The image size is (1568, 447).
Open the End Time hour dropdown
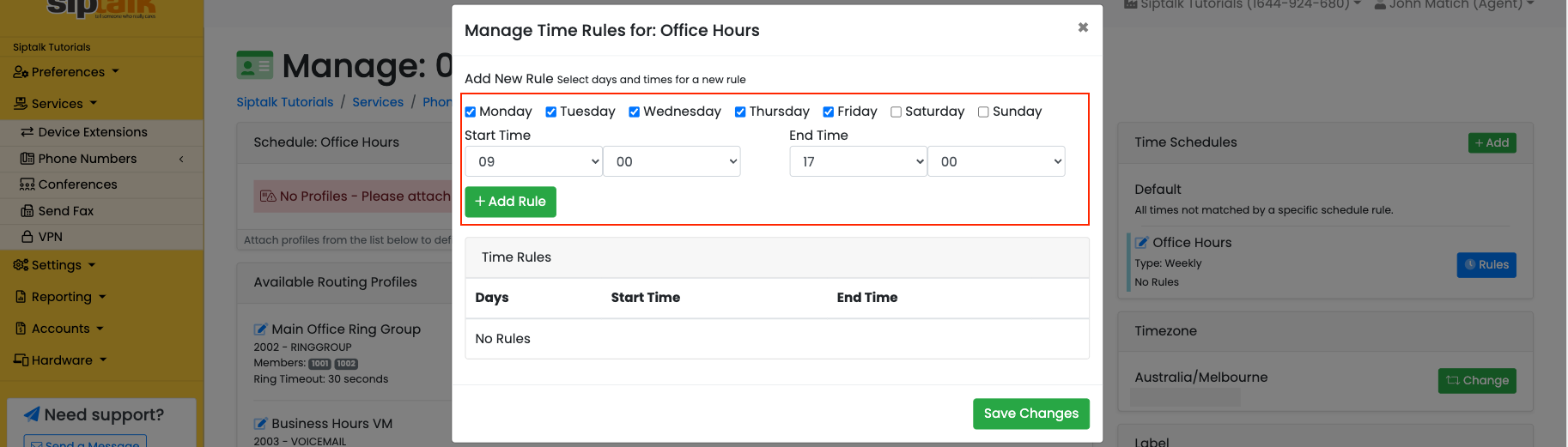click(x=858, y=161)
